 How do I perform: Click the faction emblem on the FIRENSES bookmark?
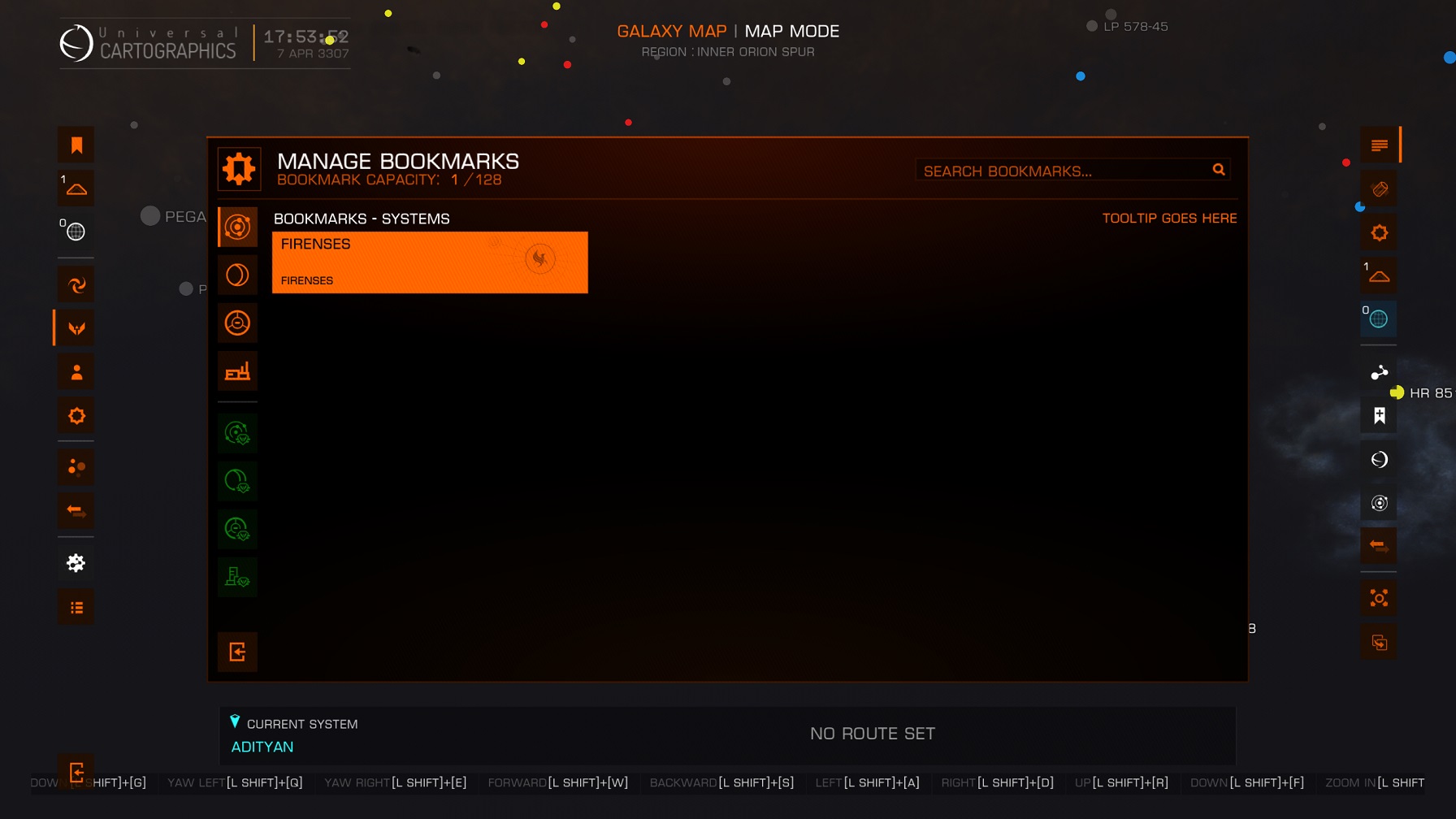pos(539,258)
